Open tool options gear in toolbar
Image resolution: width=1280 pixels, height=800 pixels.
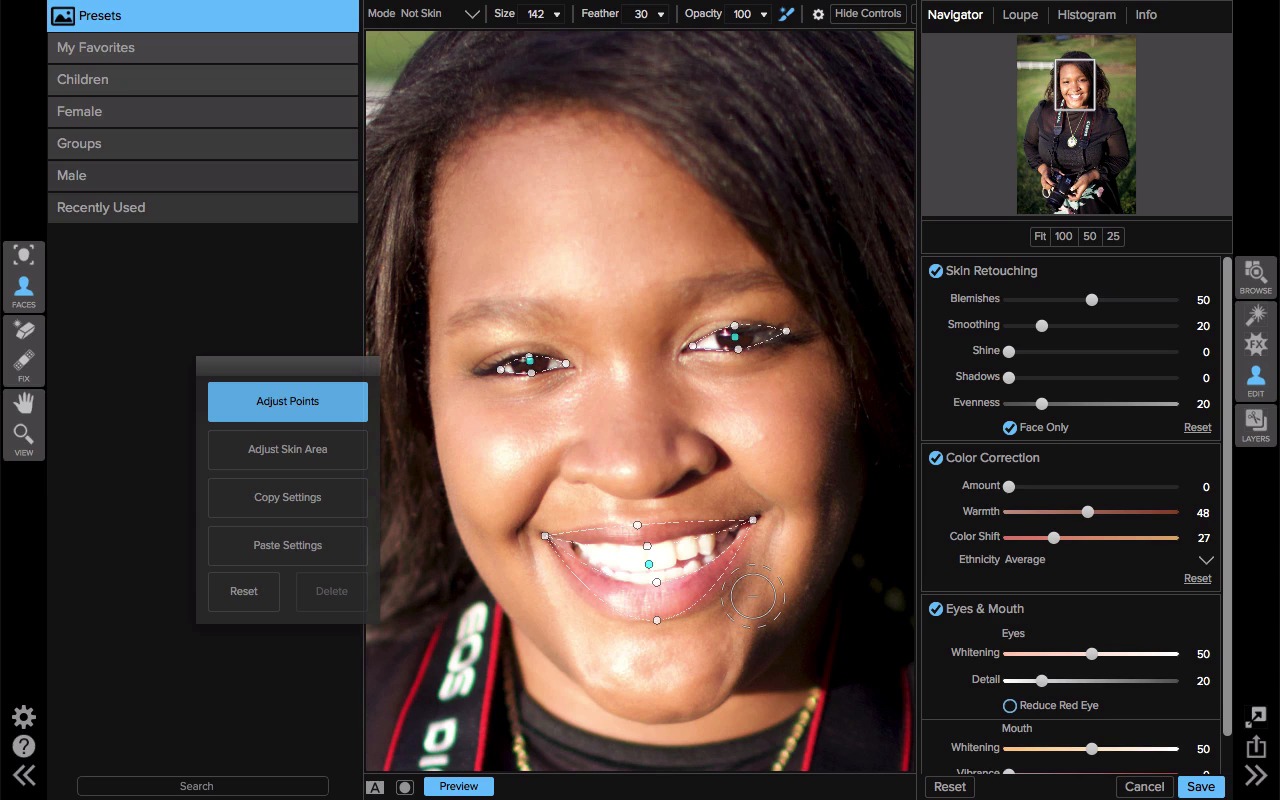(818, 14)
